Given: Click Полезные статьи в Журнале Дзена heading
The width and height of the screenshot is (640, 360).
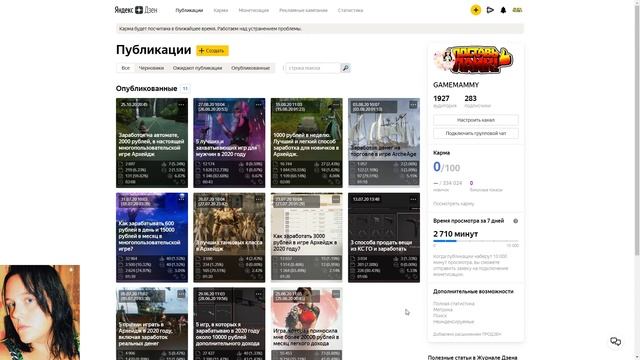Looking at the screenshot, I should point(472,357).
